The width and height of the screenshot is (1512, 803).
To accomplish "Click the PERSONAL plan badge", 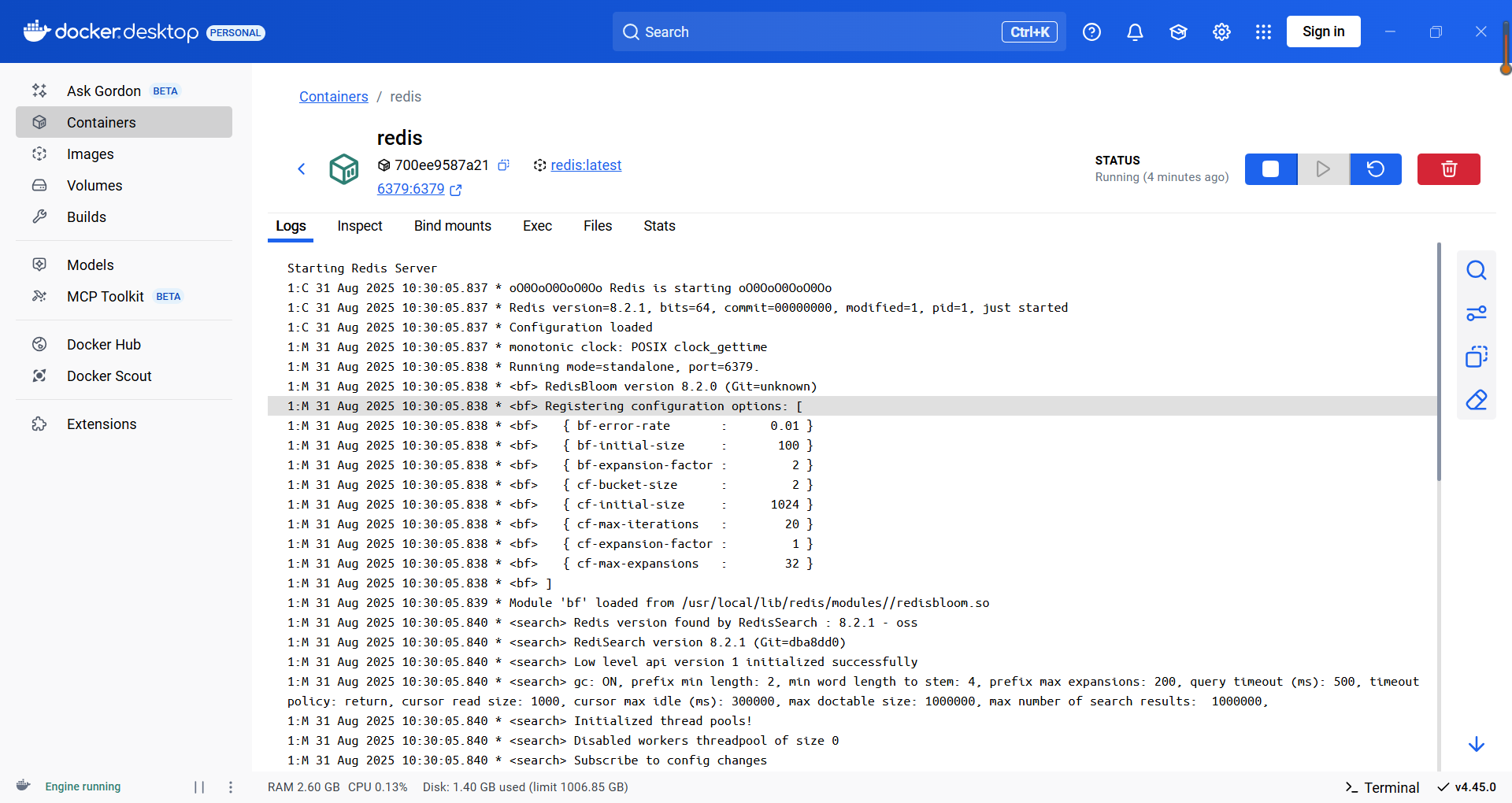I will tap(235, 32).
